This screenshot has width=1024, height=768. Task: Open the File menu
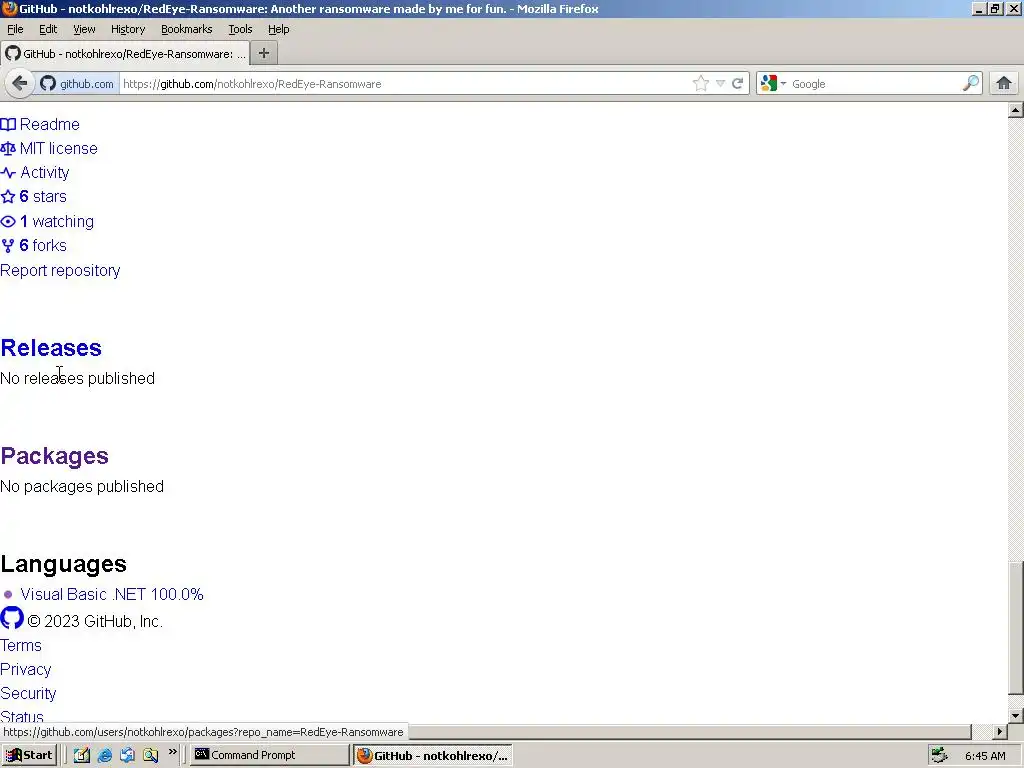point(15,29)
